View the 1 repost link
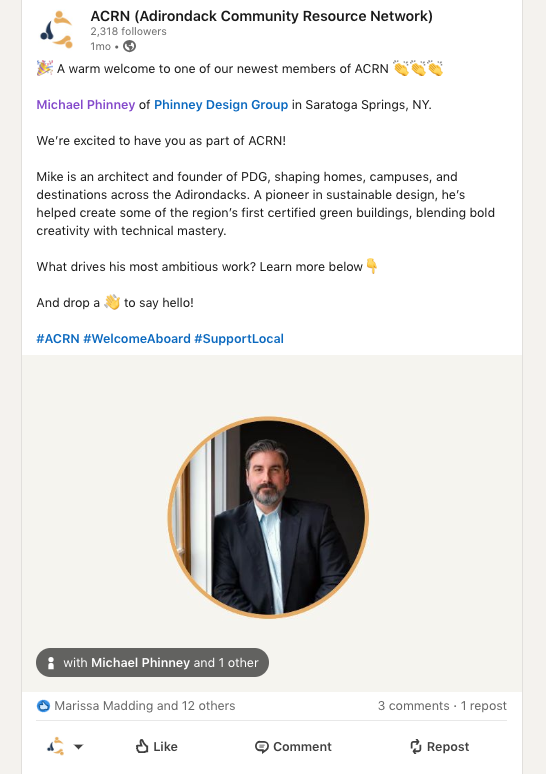This screenshot has width=546, height=774. pos(483,706)
